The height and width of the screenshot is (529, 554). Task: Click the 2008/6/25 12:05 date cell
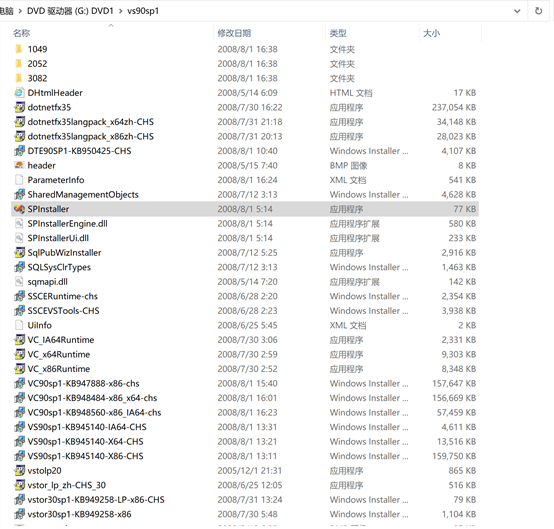tap(250, 485)
